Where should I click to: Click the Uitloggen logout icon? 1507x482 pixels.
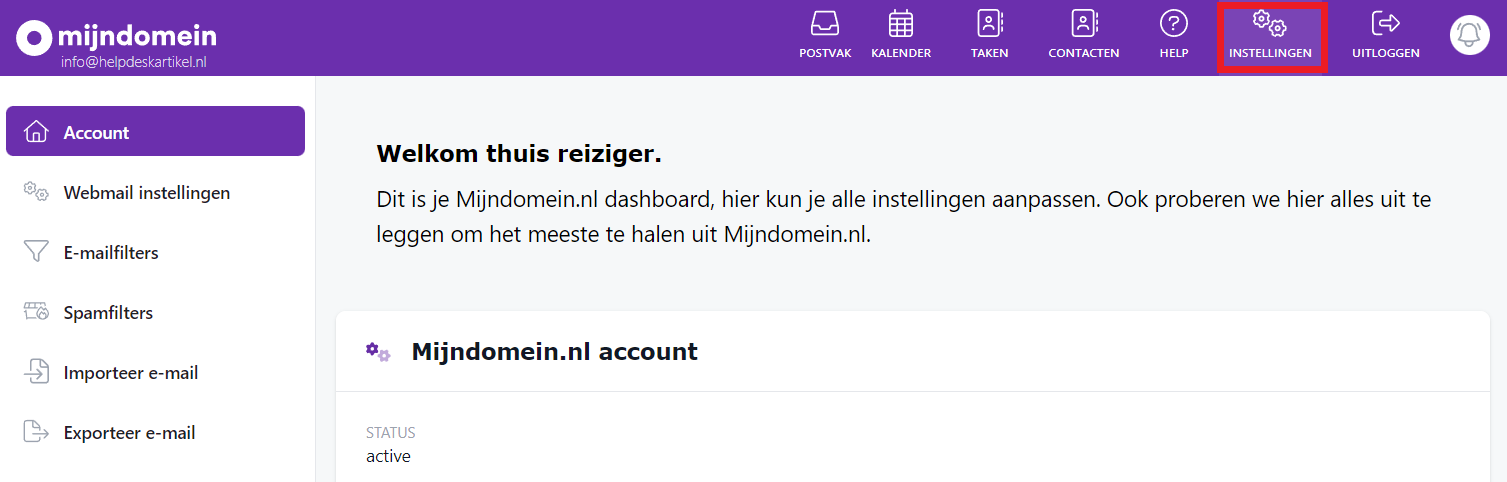pos(1385,24)
